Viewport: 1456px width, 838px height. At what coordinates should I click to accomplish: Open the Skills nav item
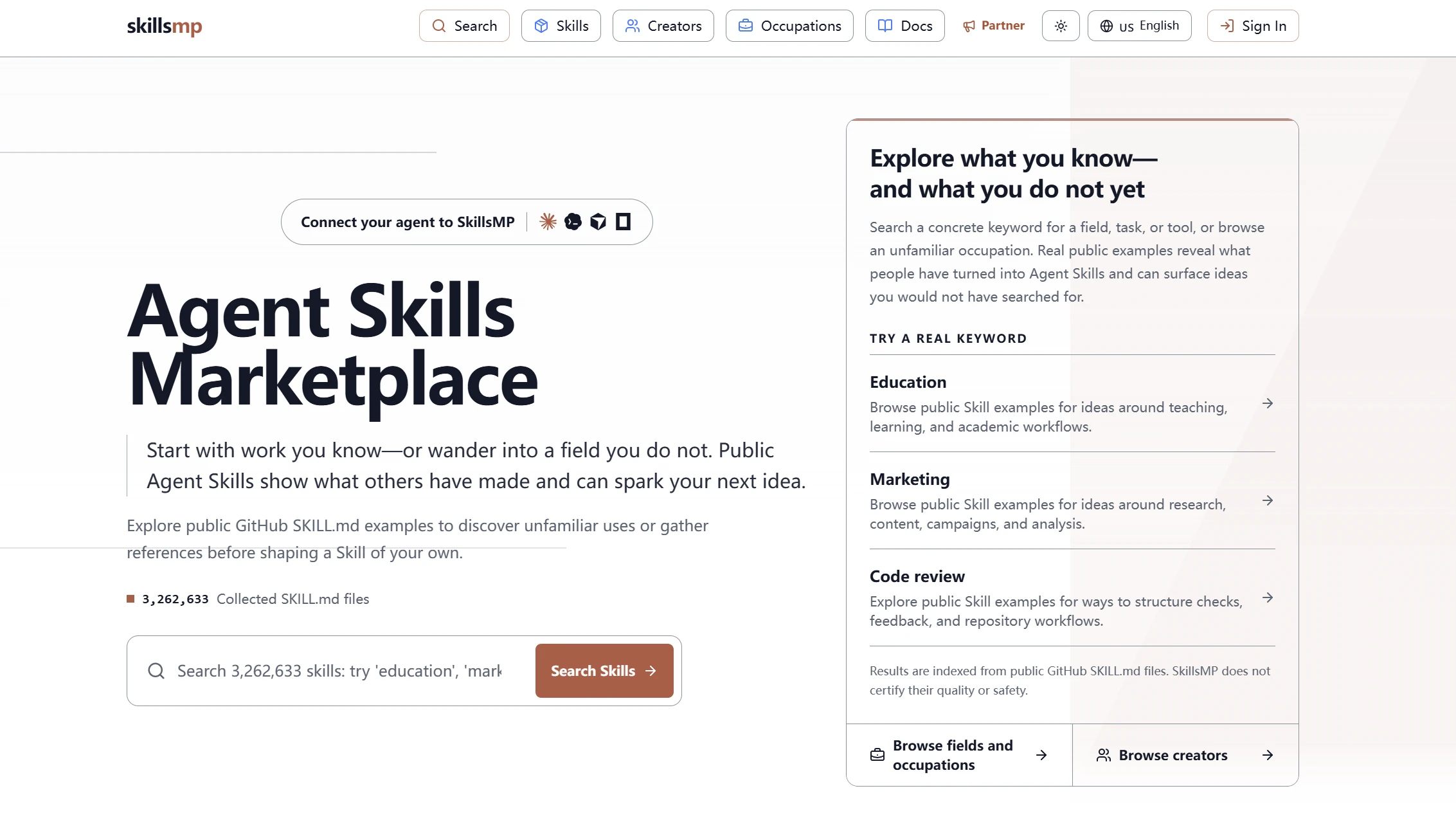[561, 26]
